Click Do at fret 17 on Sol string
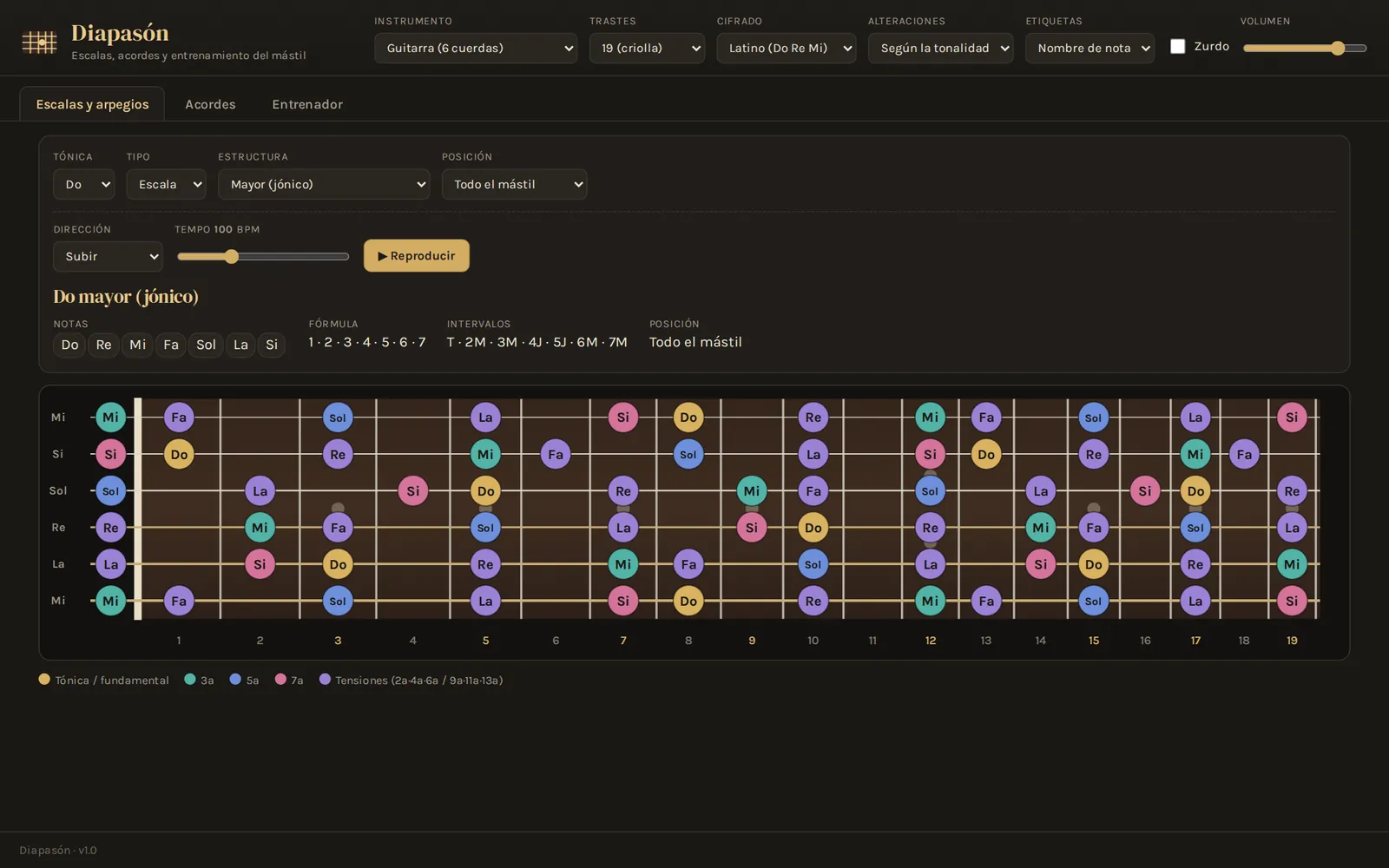 1195,490
